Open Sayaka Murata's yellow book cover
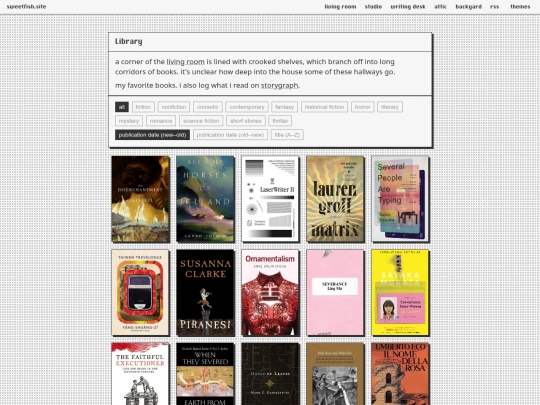The image size is (540, 405). coord(400,292)
